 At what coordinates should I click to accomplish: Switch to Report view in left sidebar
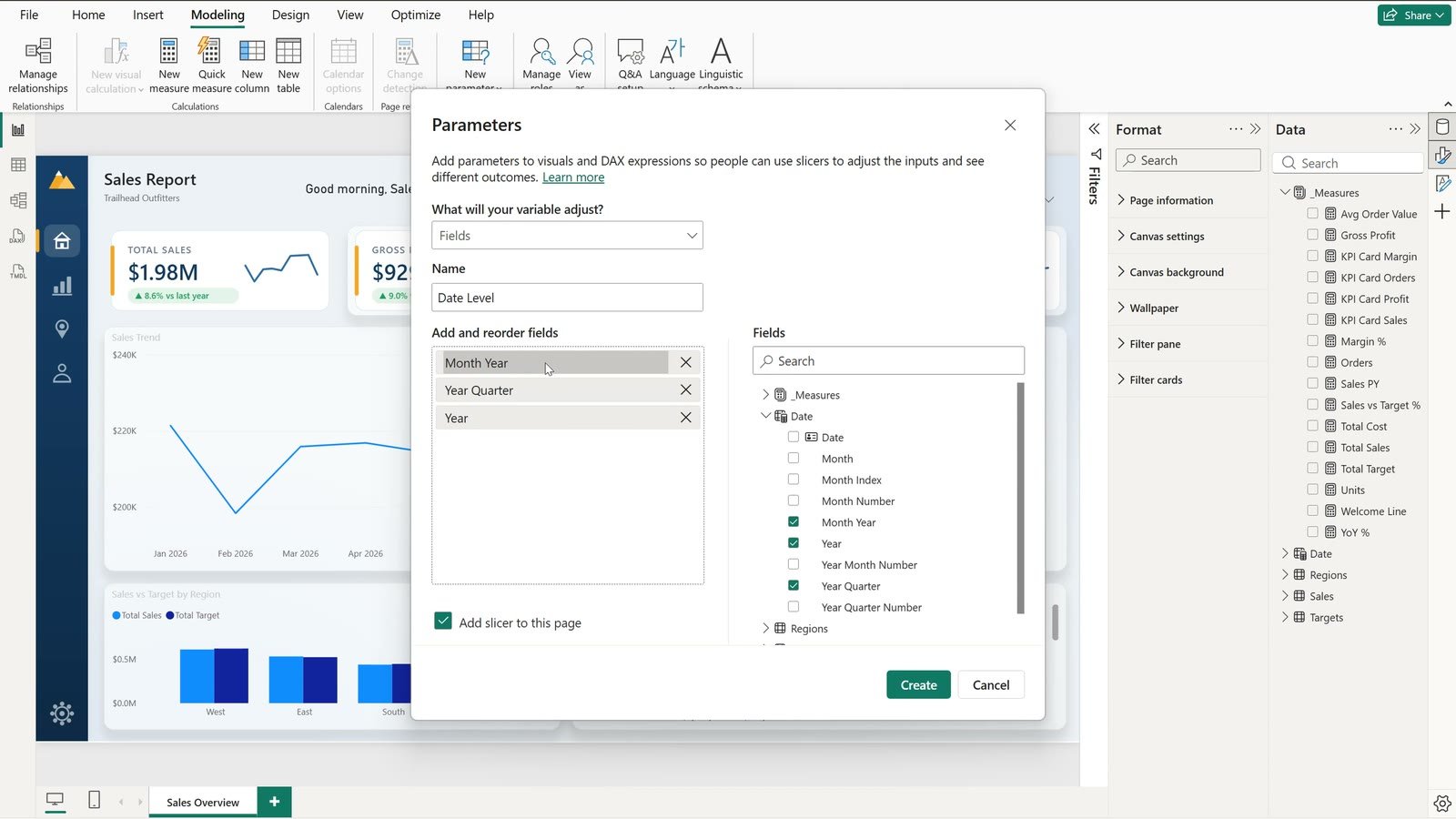click(x=18, y=130)
